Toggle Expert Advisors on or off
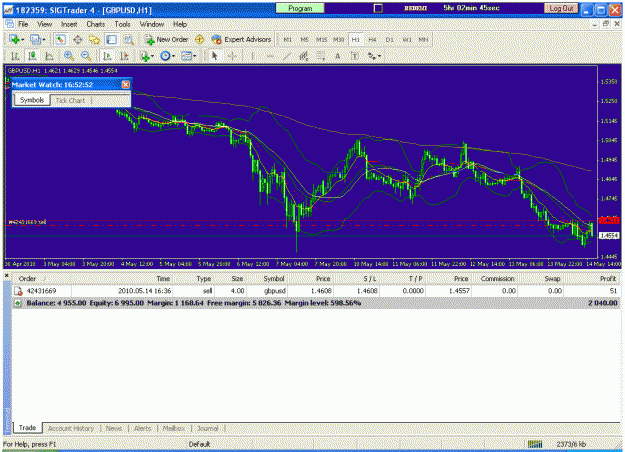Screen dimensions: 625x452 coord(242,39)
